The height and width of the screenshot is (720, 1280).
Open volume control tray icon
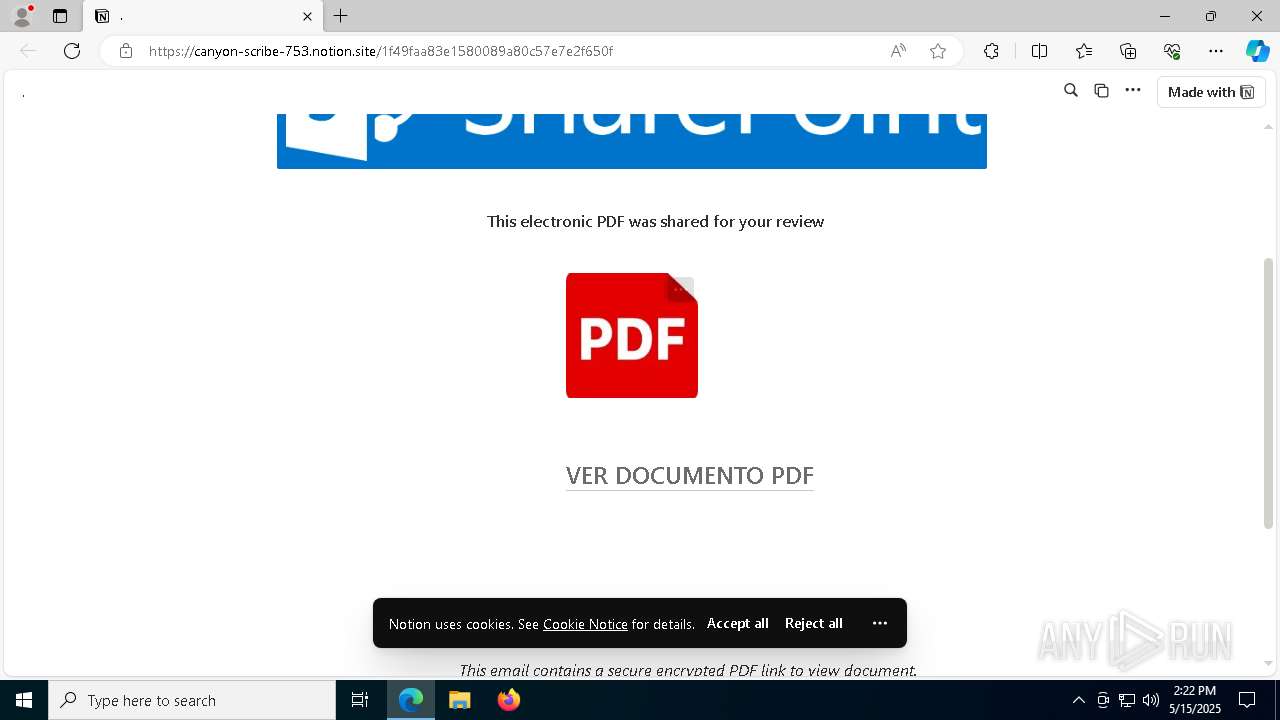[x=1151, y=700]
